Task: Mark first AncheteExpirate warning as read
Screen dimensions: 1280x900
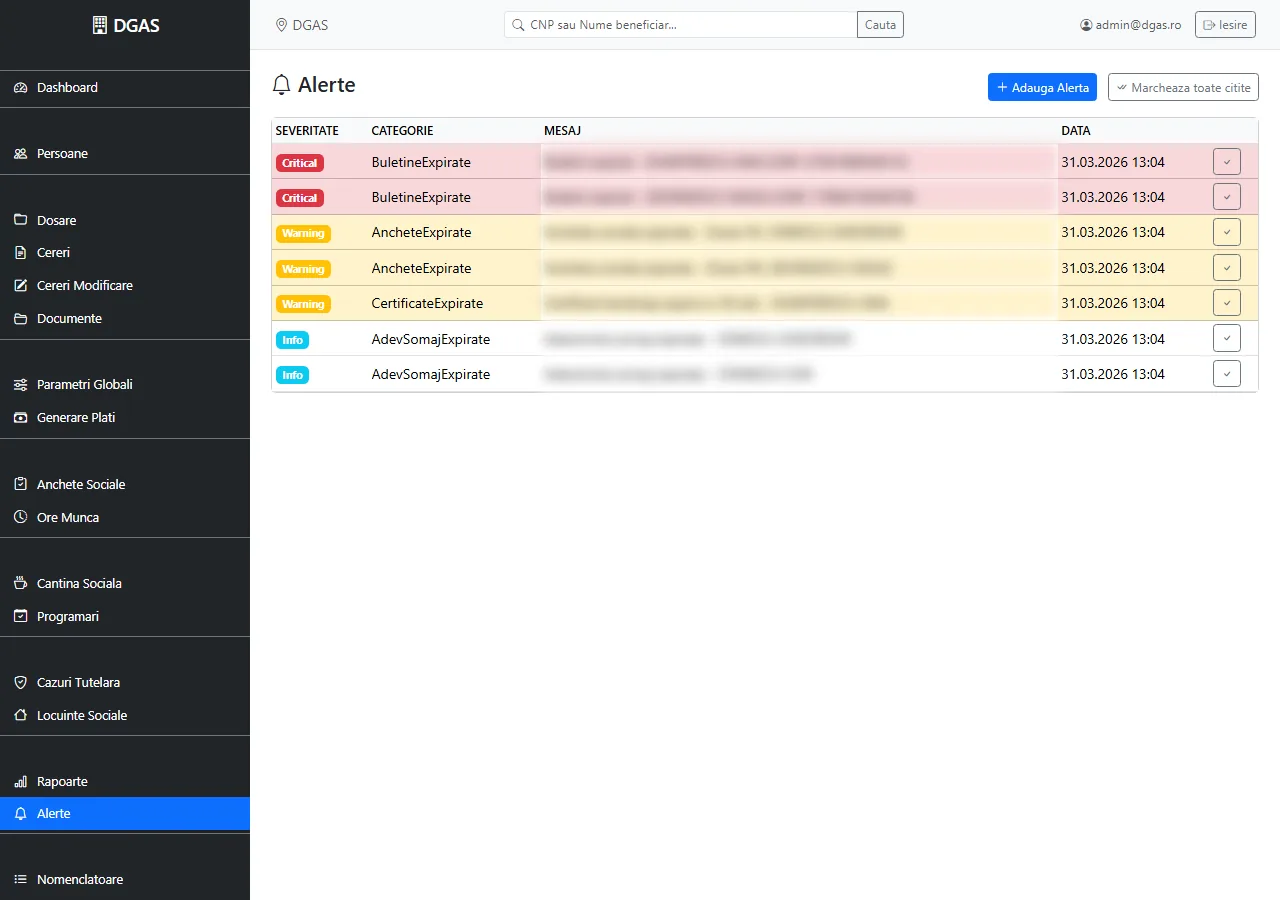Action: [1227, 232]
